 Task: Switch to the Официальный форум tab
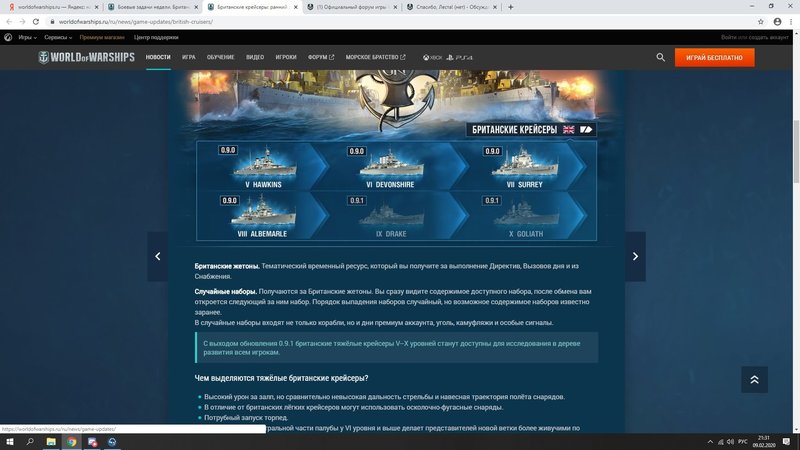(352, 7)
